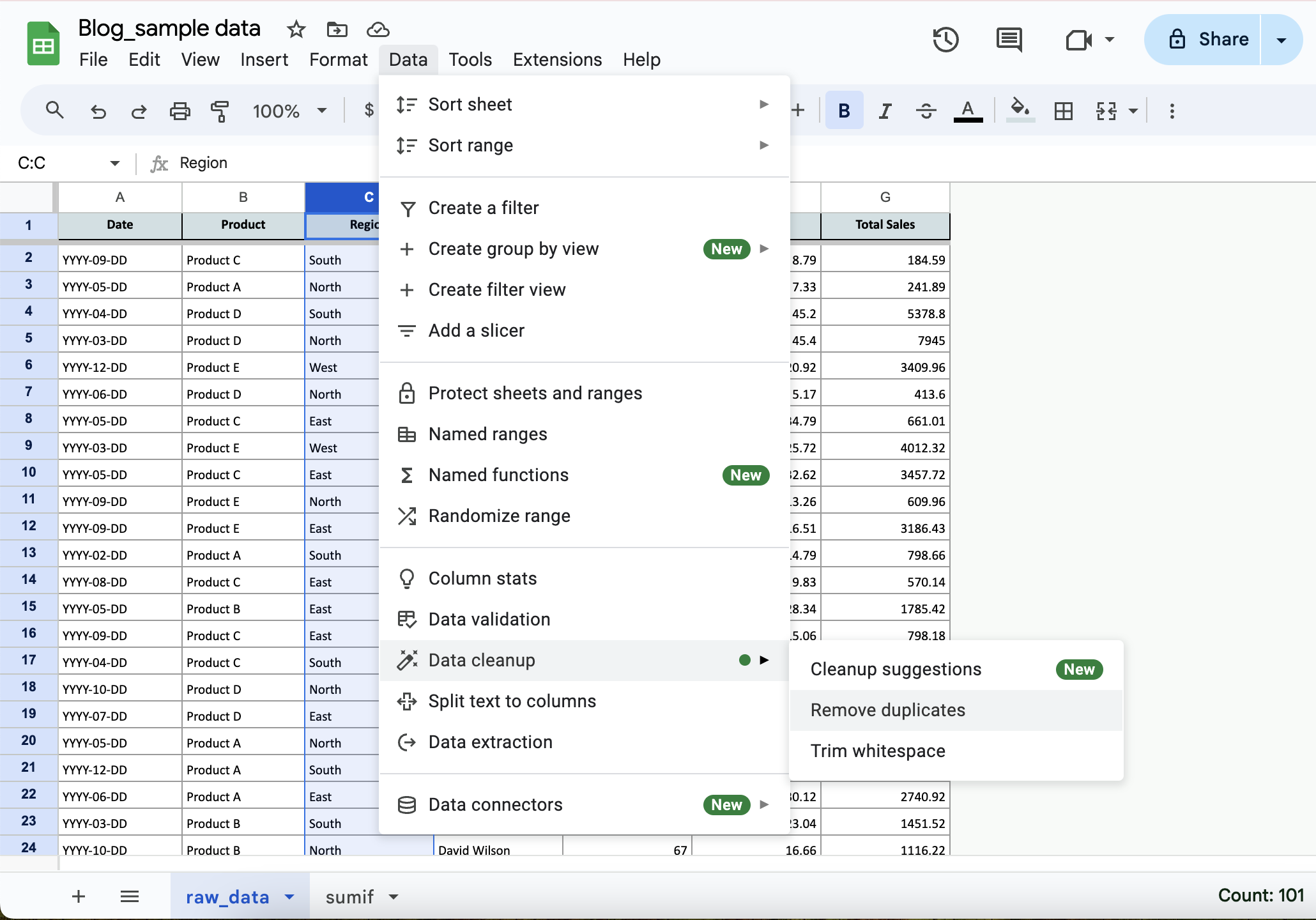Switch to the sumif sheet tab

click(349, 897)
